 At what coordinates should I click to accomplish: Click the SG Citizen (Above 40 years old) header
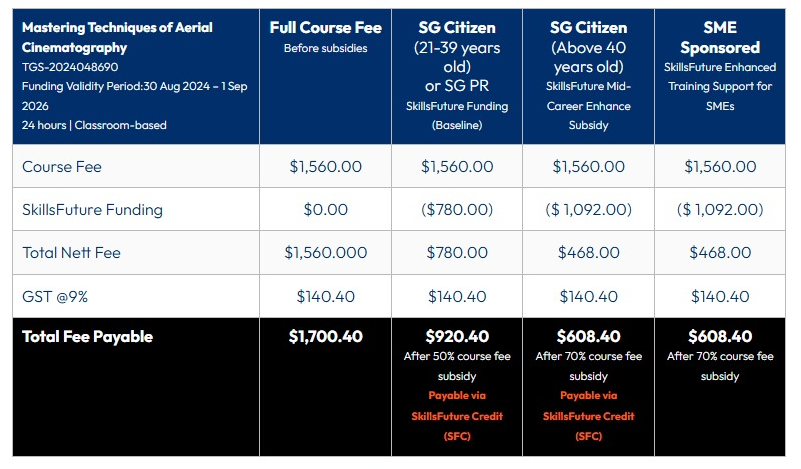click(588, 47)
